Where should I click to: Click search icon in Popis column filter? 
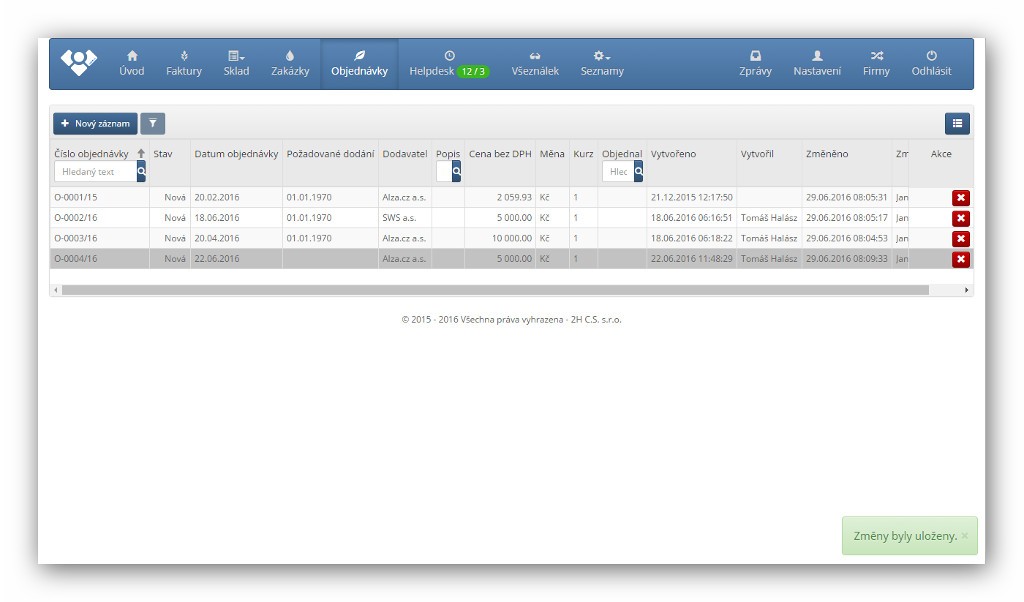point(456,172)
